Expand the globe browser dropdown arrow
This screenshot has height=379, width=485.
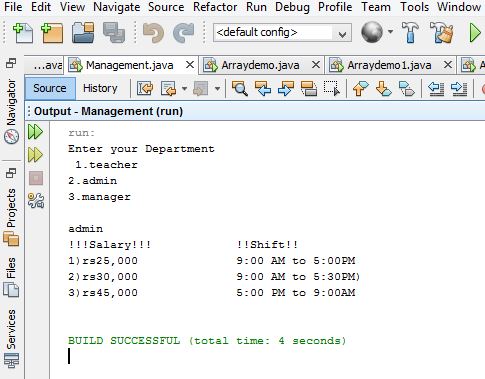tap(390, 32)
